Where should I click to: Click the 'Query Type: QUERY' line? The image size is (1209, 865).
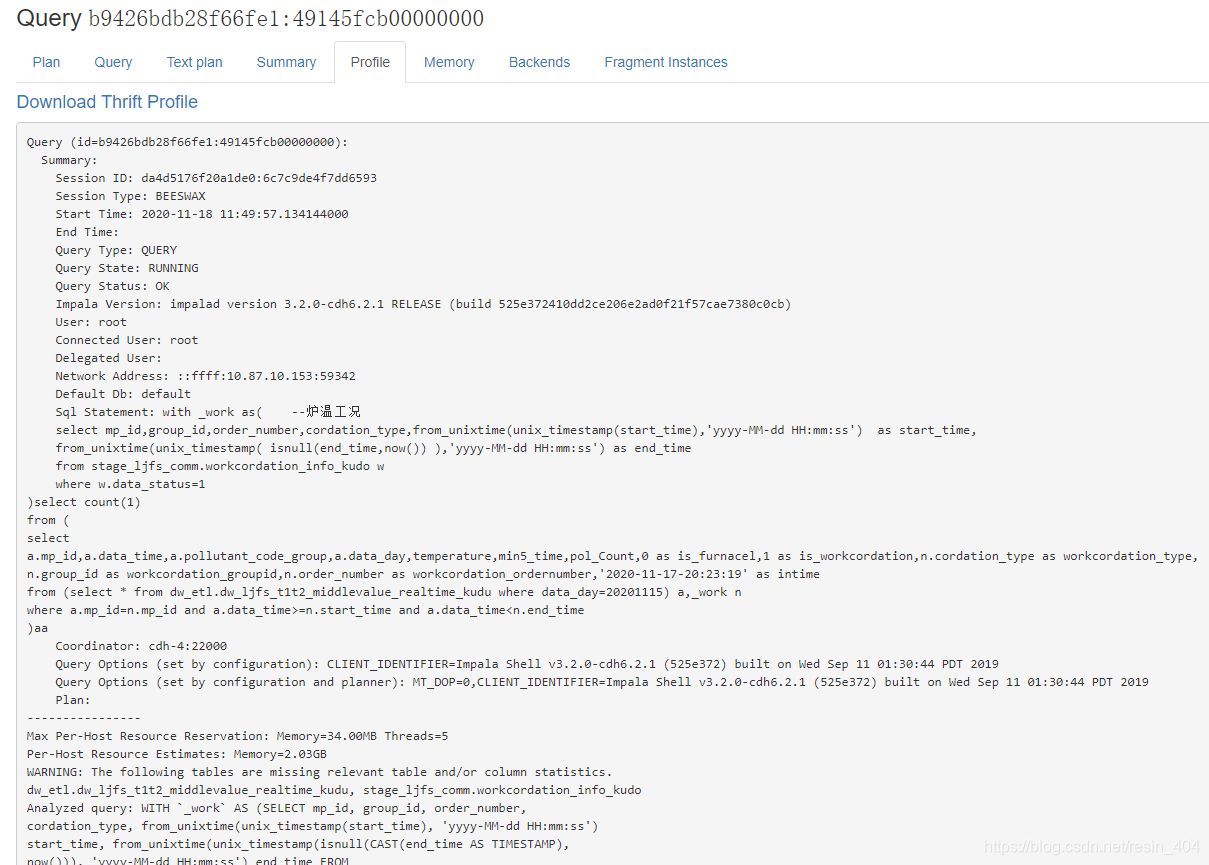coord(116,250)
